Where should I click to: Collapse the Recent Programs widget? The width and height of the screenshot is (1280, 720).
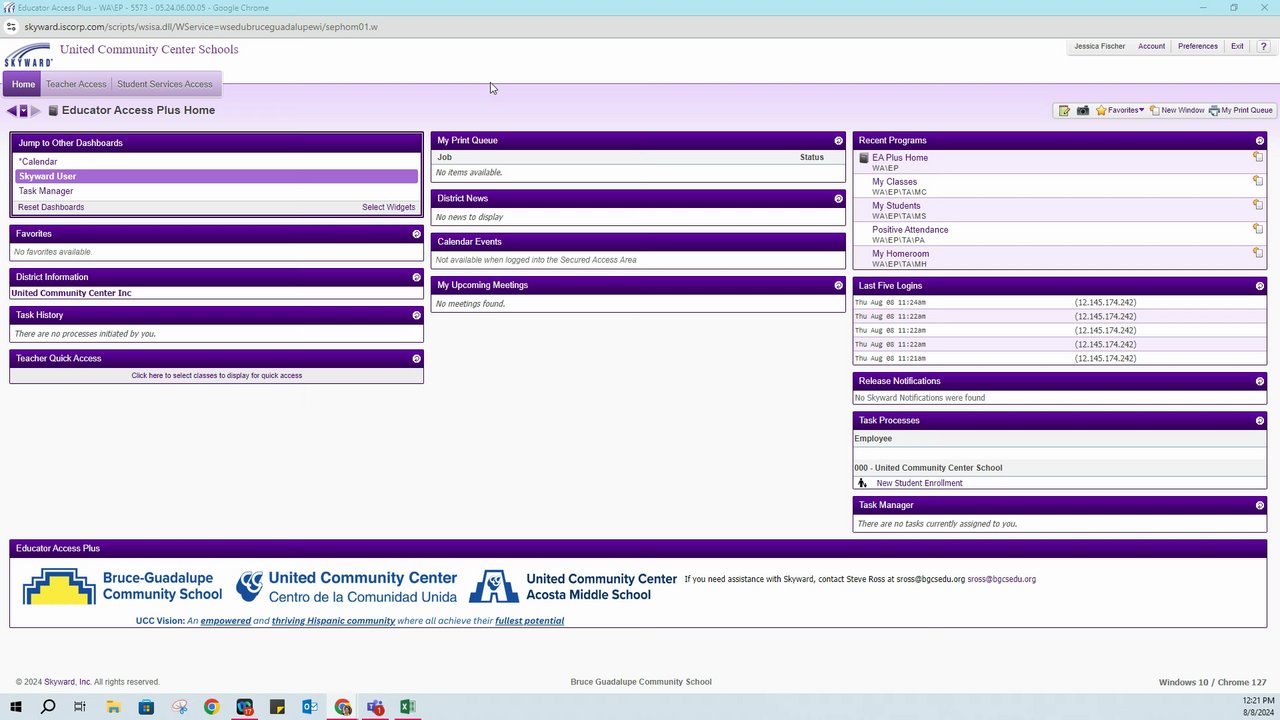[x=1260, y=141]
